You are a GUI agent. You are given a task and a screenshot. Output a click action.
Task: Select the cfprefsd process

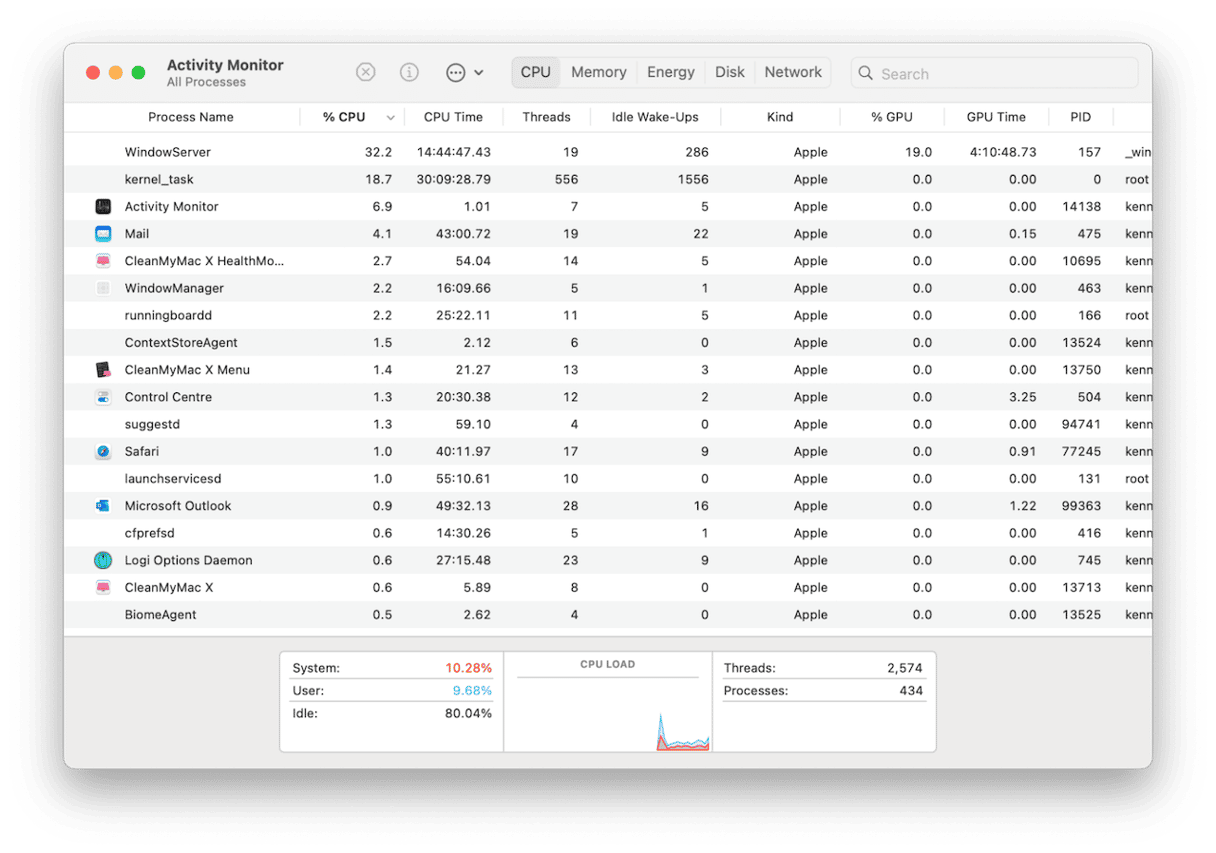coord(608,533)
